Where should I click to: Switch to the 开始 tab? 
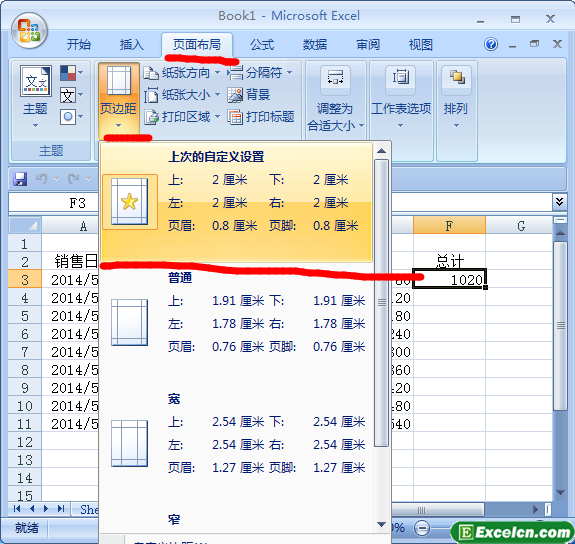(x=78, y=45)
